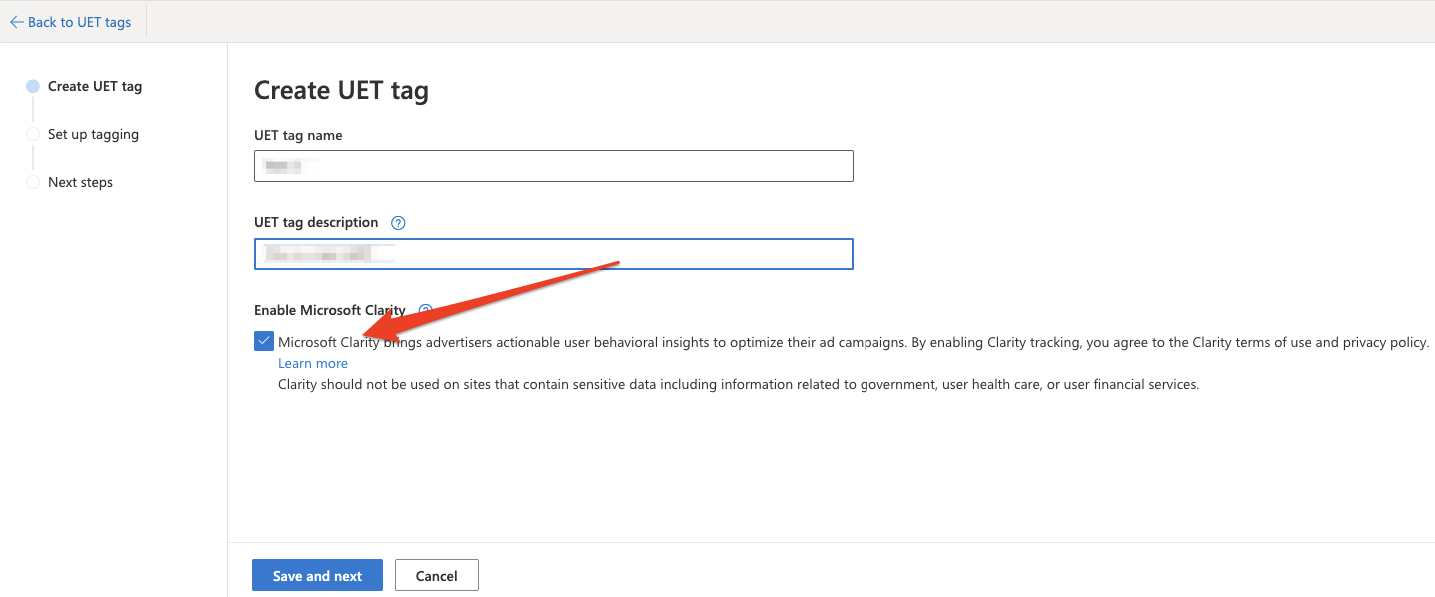This screenshot has height=597, width=1435.
Task: Click the Set up tagging step circle
Action: [33, 134]
